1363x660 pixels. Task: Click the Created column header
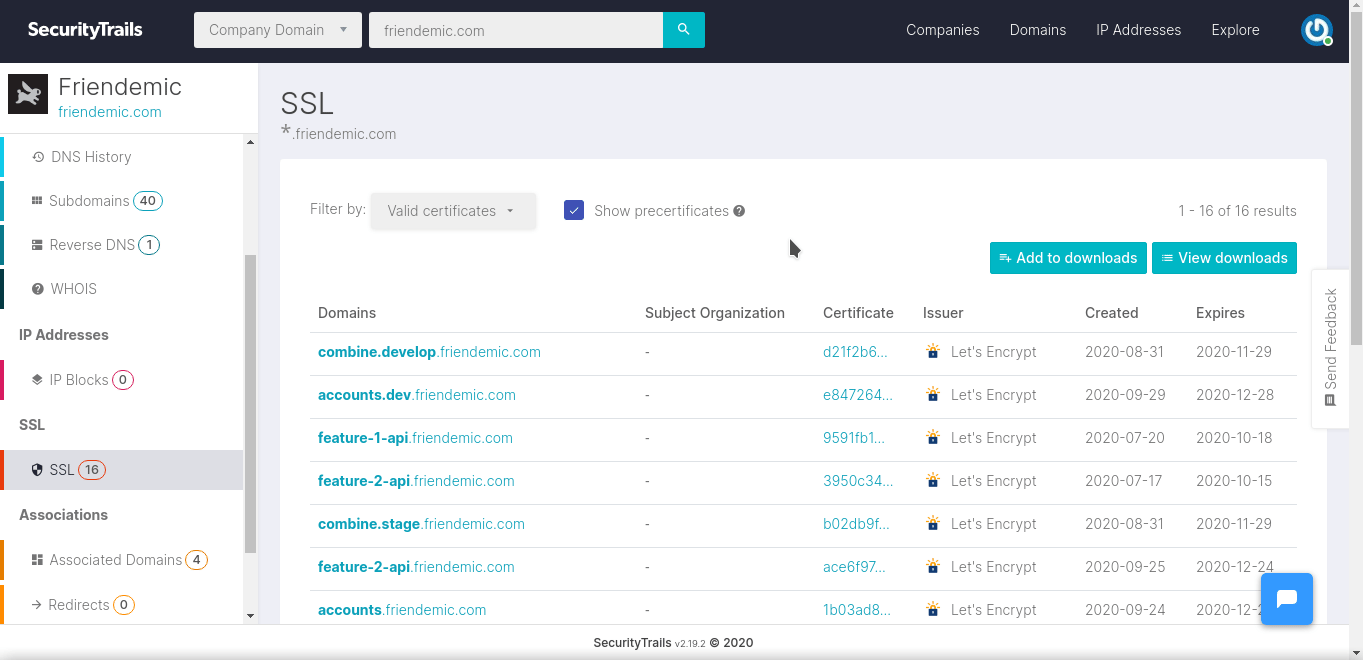(1112, 313)
